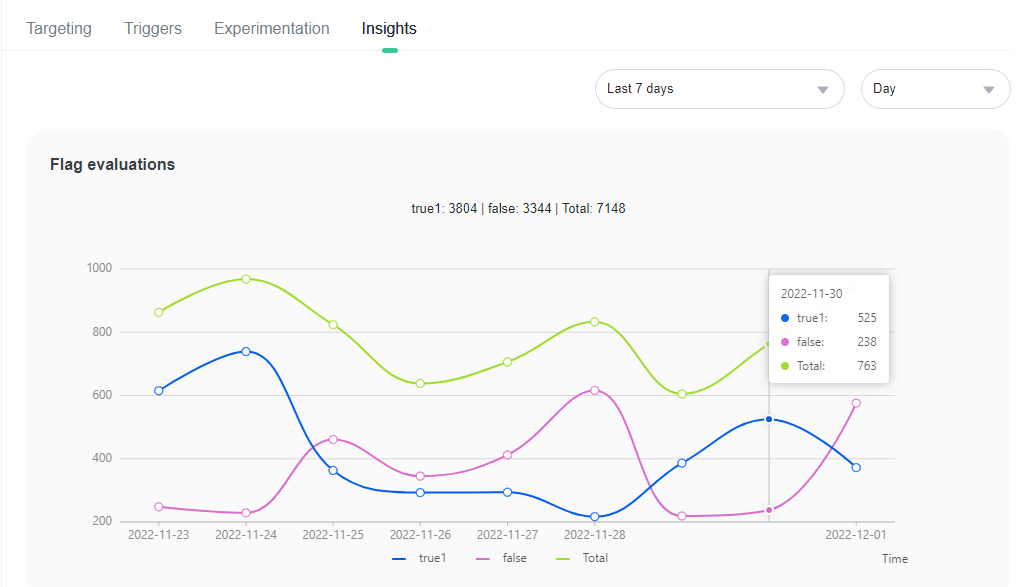Click the blue true1 point on 2022-11-23
Image resolution: width=1036 pixels, height=587 pixels.
click(159, 391)
